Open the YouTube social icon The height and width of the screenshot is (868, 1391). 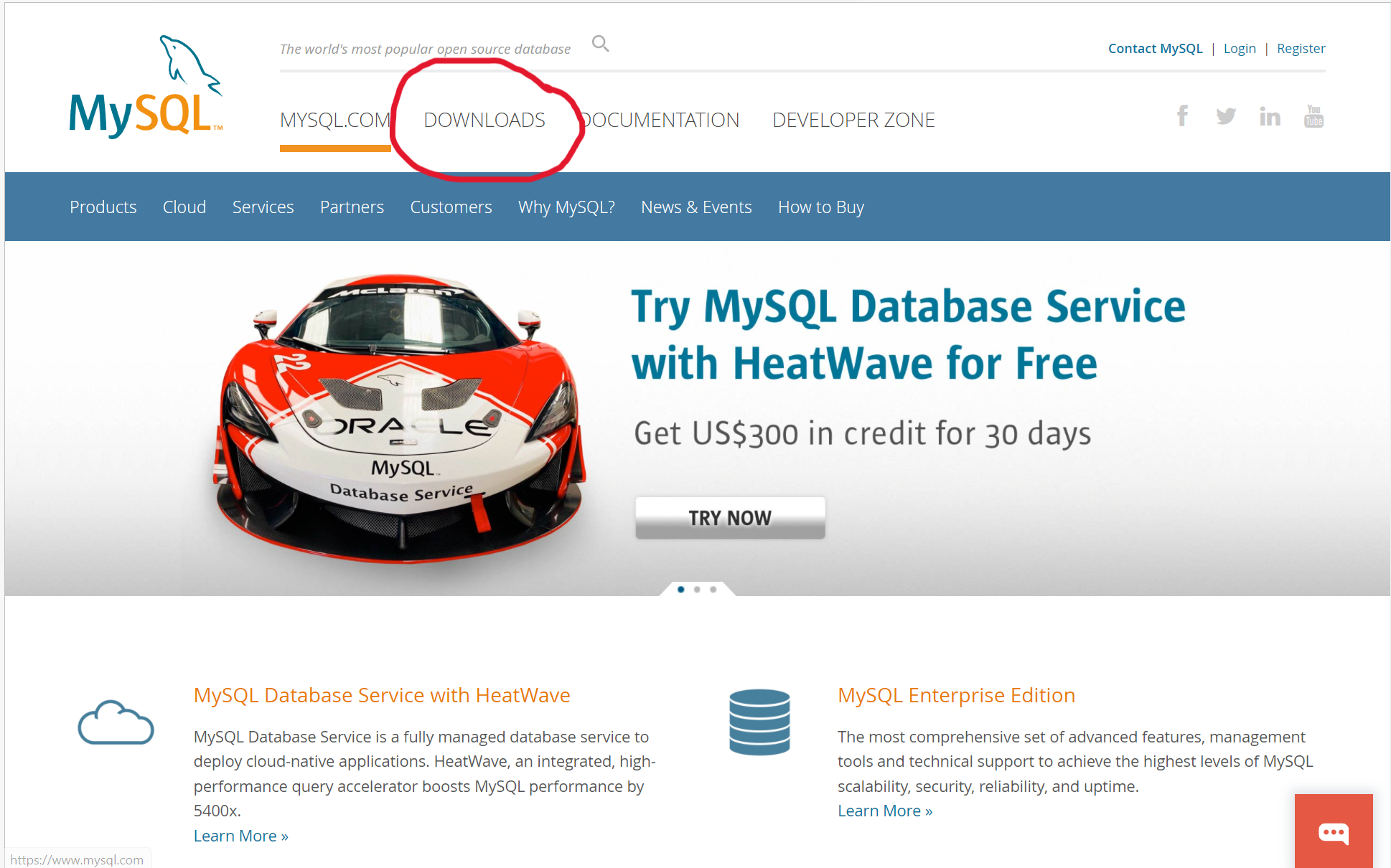click(1313, 115)
